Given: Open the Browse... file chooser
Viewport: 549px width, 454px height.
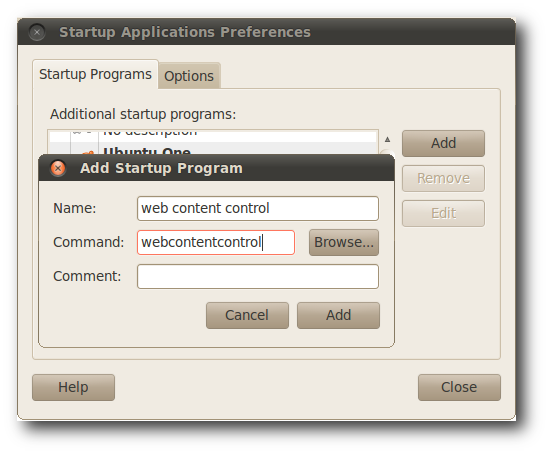Looking at the screenshot, I should tap(344, 242).
